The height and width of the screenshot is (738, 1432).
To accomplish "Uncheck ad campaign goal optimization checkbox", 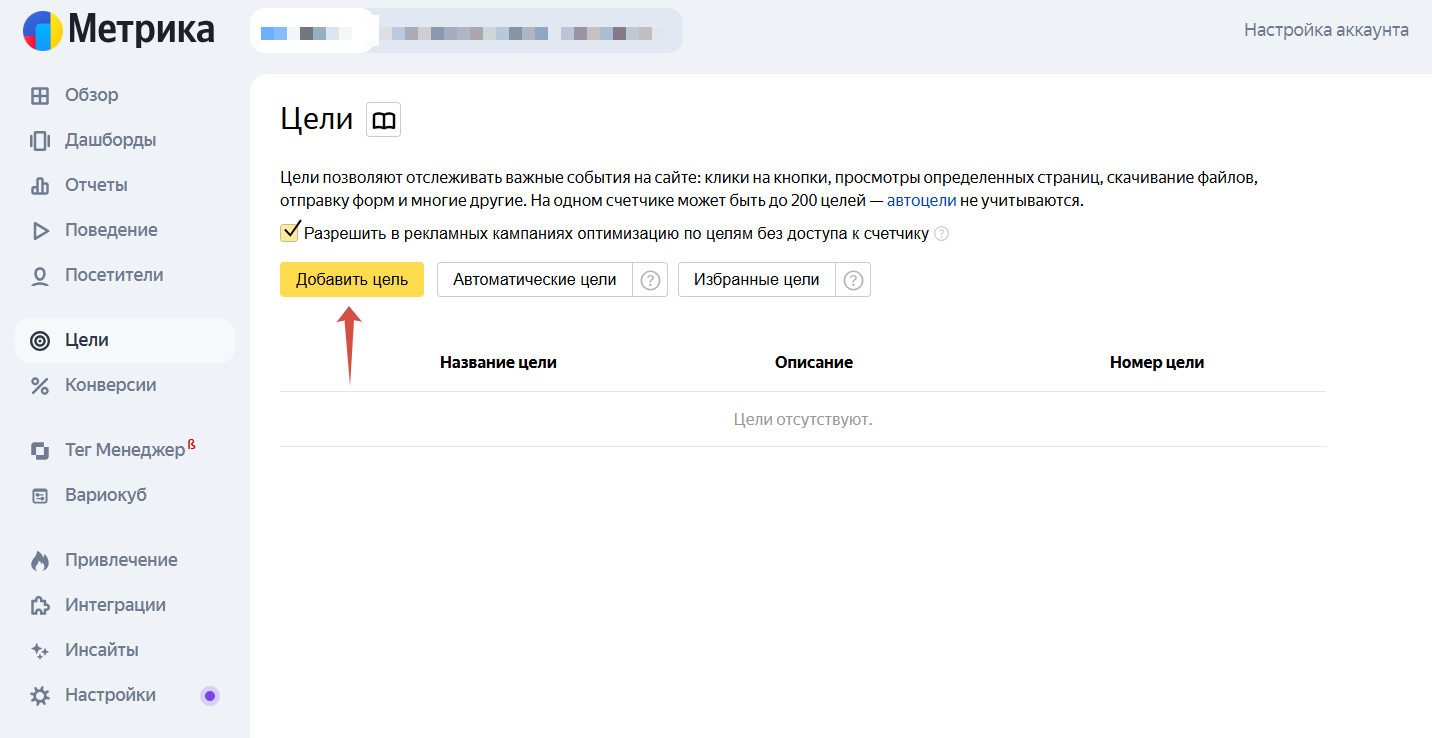I will coord(290,233).
